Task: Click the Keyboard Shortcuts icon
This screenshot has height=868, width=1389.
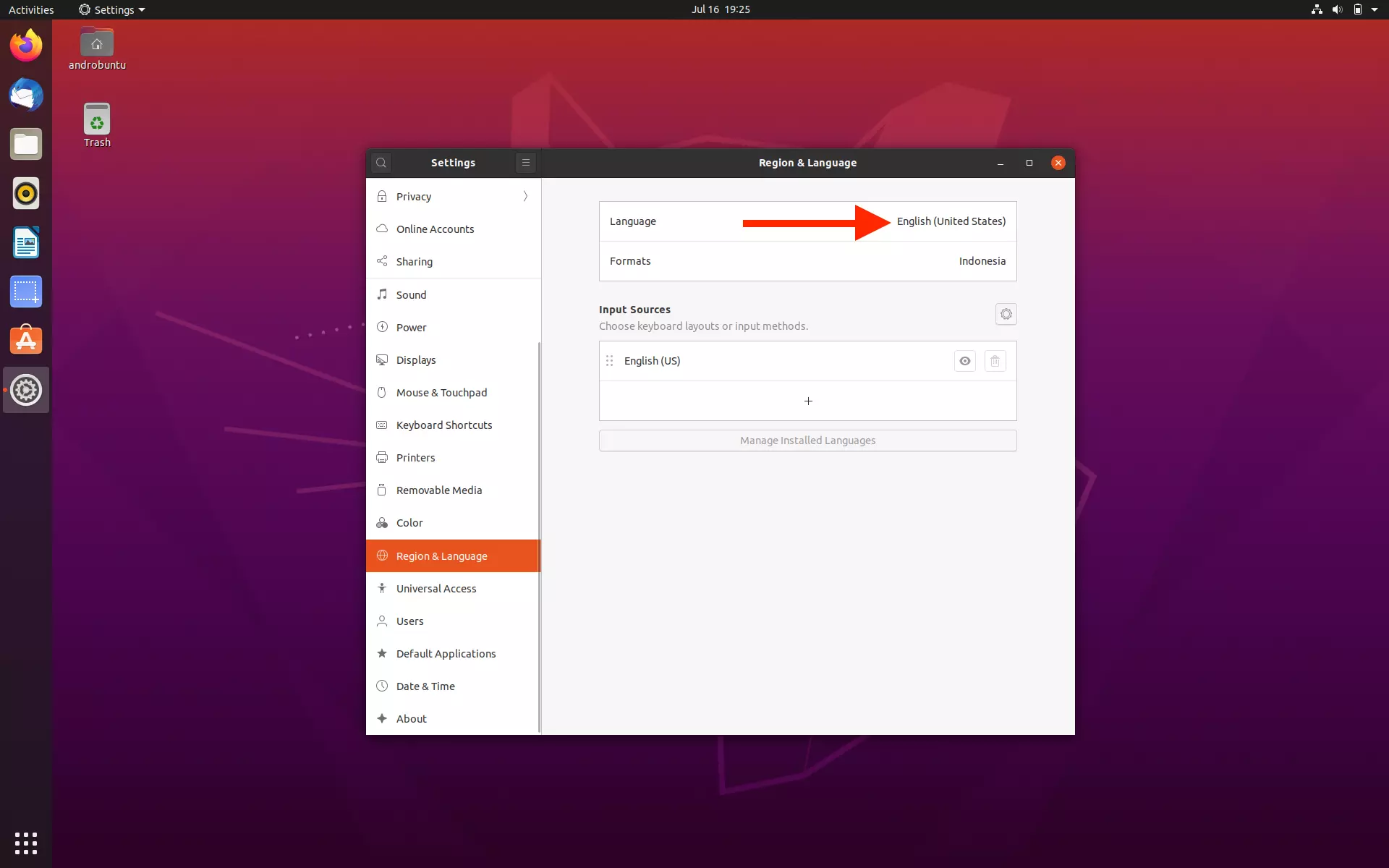Action: (383, 425)
